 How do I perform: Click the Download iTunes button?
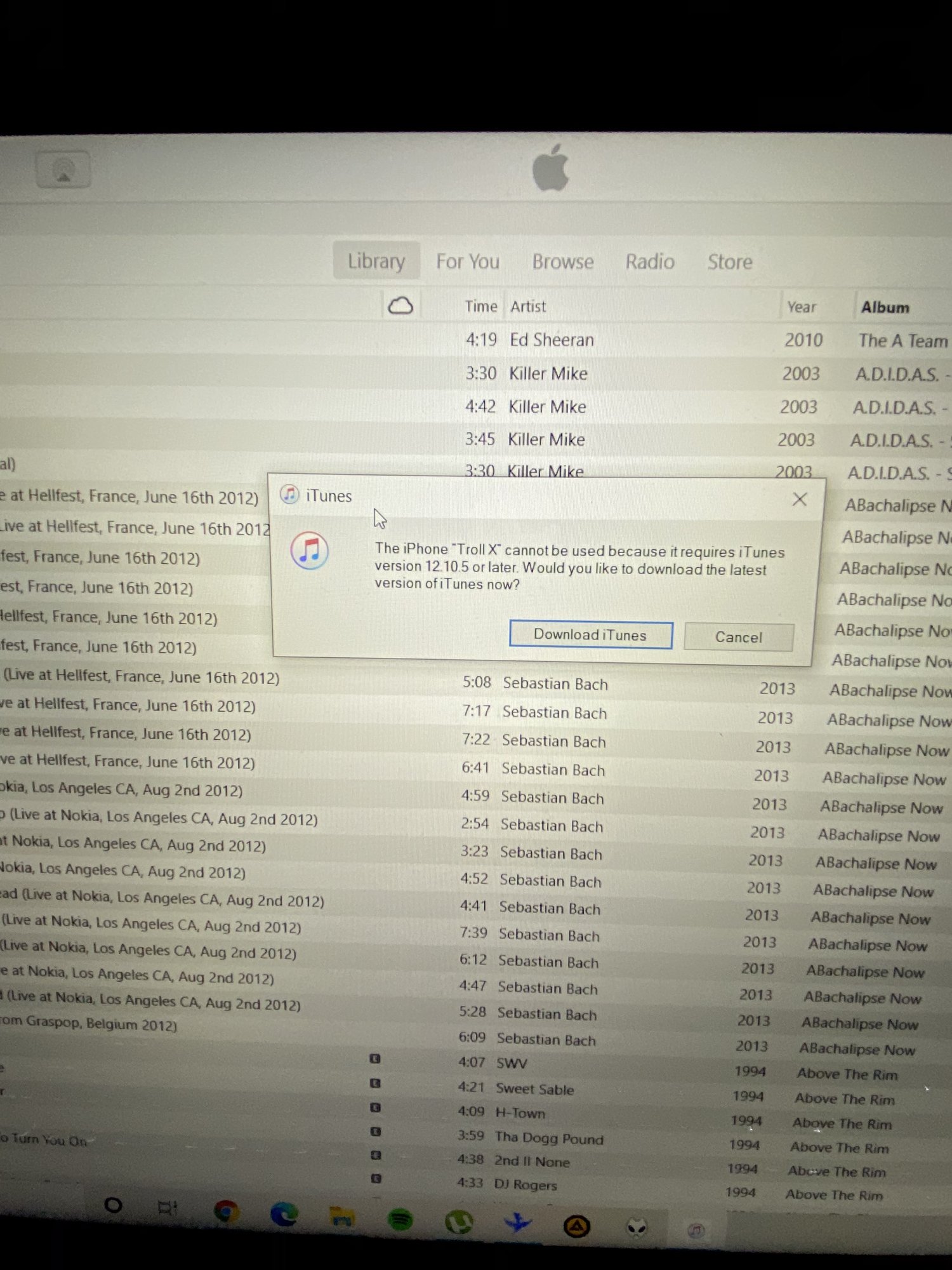click(591, 634)
